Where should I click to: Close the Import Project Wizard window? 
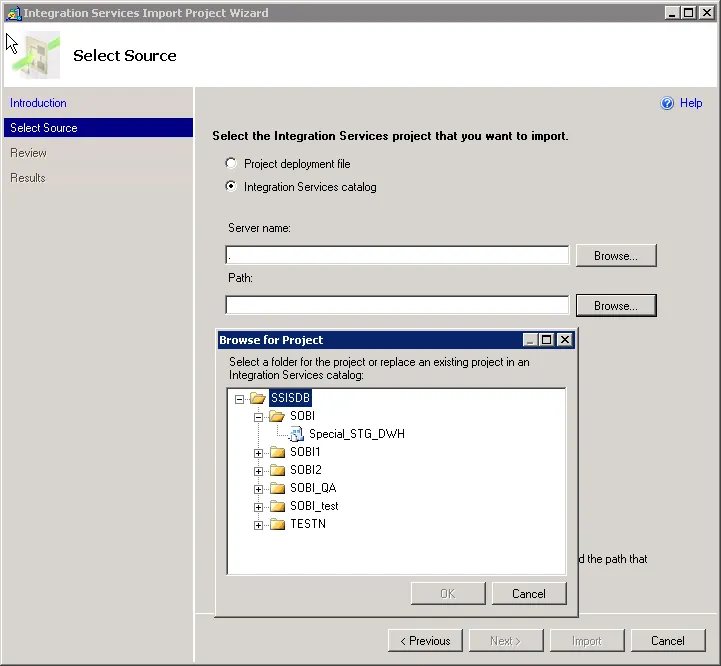pyautogui.click(x=707, y=13)
